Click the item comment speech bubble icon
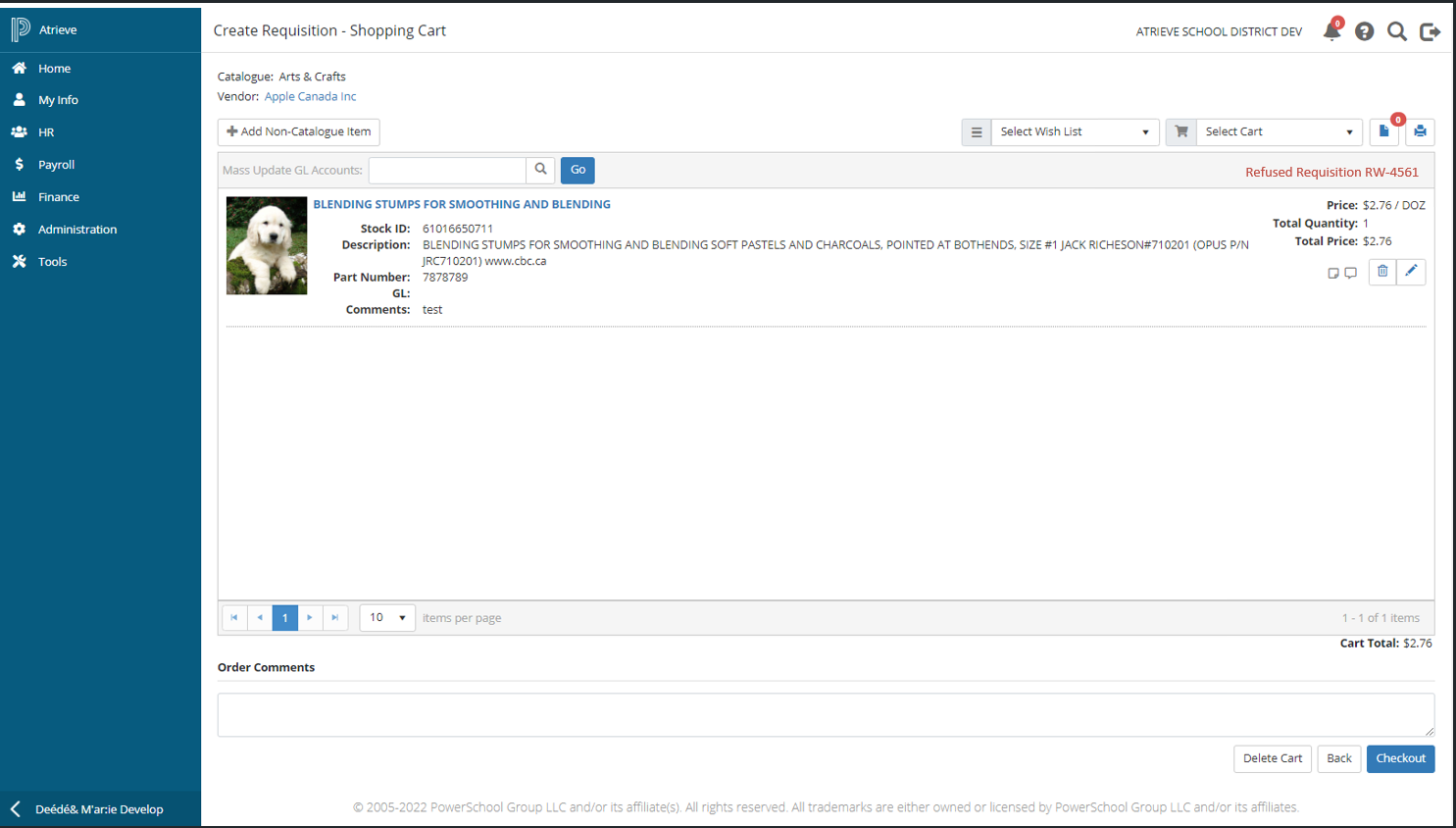The height and width of the screenshot is (828, 1456). (x=1351, y=274)
